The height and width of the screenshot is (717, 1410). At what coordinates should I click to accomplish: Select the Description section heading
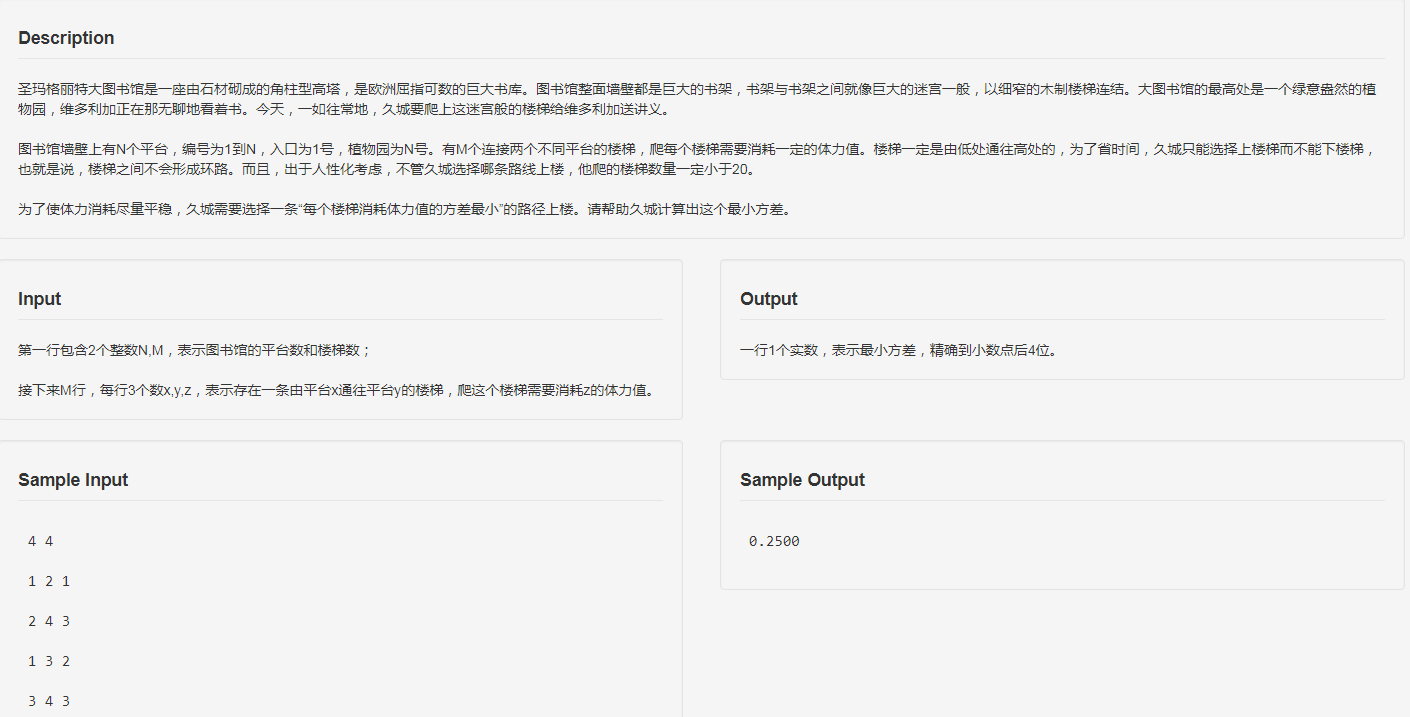pyautogui.click(x=66, y=38)
